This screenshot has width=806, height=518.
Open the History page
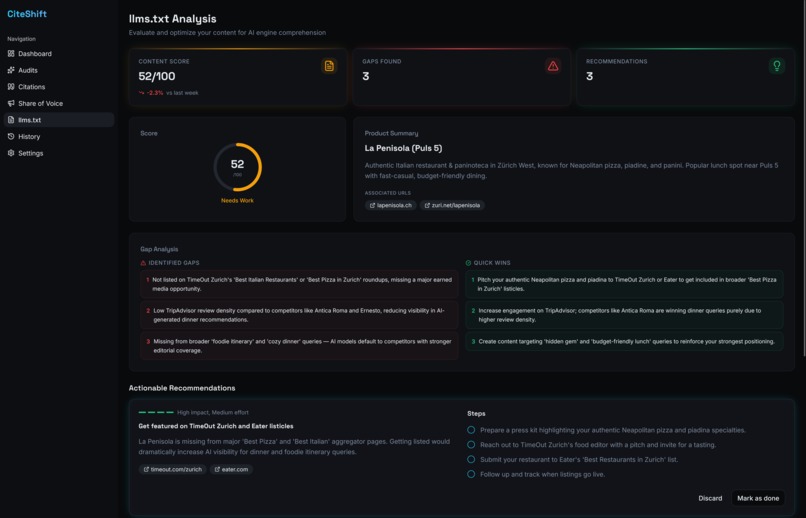[59, 136]
